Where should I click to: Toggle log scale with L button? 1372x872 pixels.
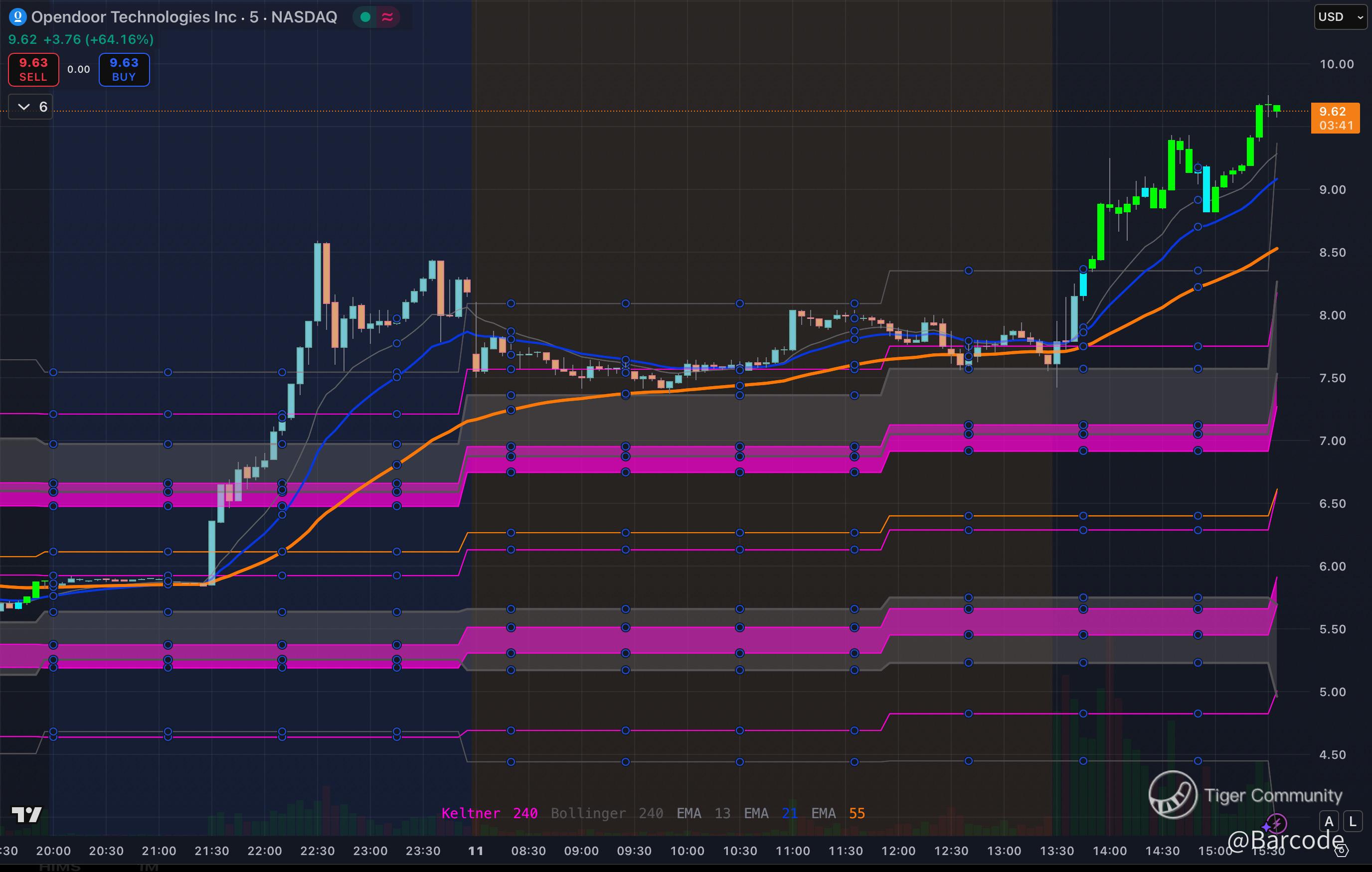(x=1353, y=821)
